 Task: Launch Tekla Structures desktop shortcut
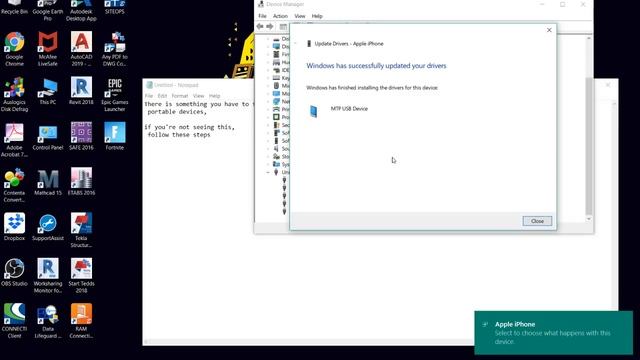coord(81,230)
